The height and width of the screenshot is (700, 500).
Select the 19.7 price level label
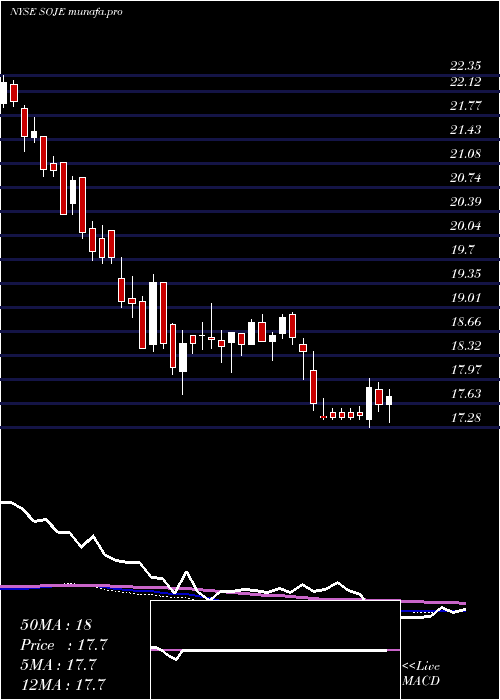[462, 250]
